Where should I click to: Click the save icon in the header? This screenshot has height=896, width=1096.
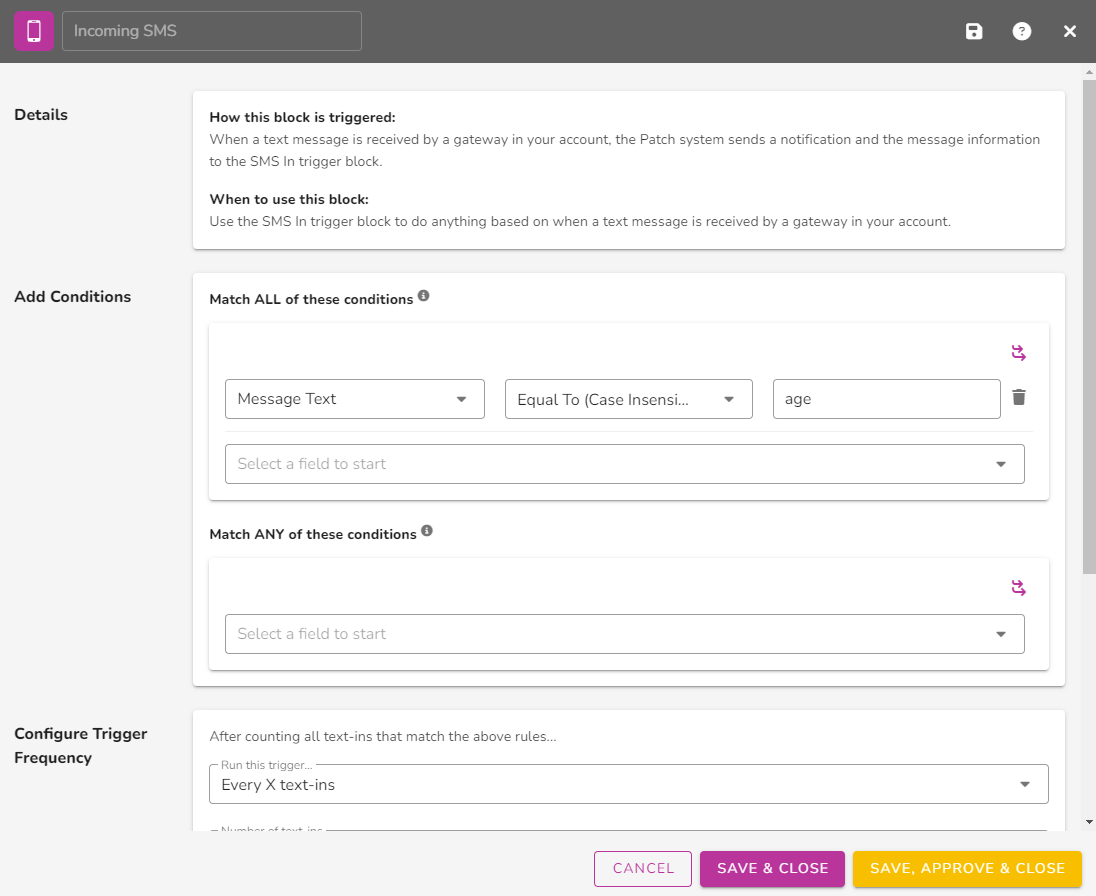[973, 31]
